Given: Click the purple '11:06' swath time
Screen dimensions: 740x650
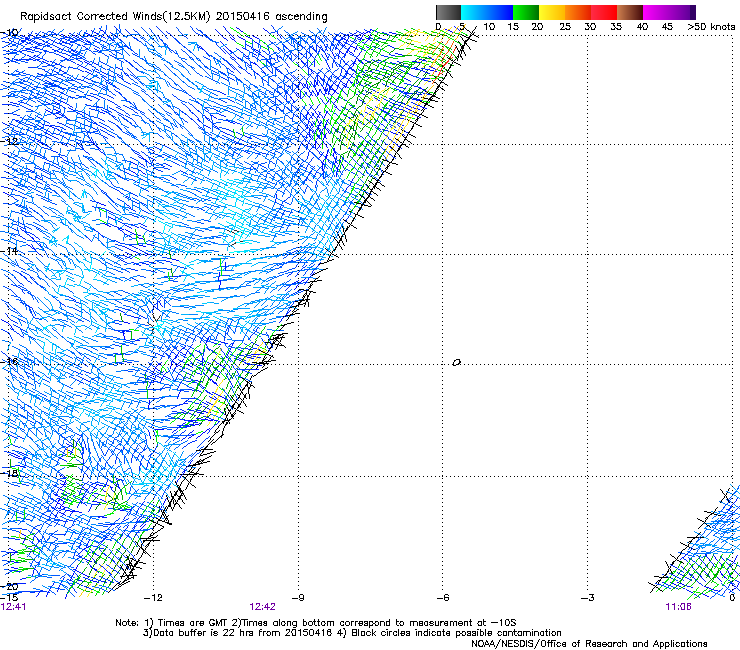Looking at the screenshot, I should point(678,607).
